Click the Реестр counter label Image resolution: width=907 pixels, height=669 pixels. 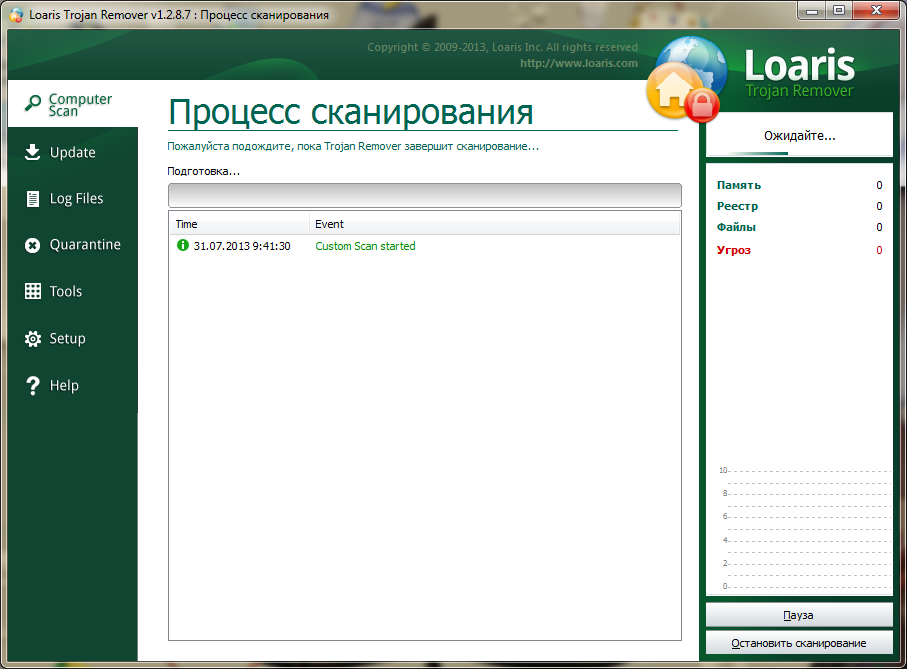(x=737, y=206)
